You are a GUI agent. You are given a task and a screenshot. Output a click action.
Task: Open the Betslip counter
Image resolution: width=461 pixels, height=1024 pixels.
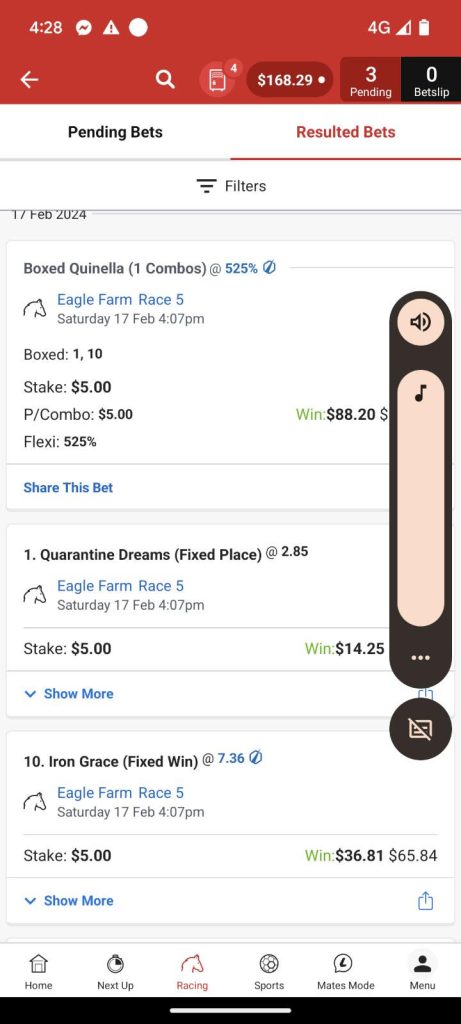[x=431, y=80]
